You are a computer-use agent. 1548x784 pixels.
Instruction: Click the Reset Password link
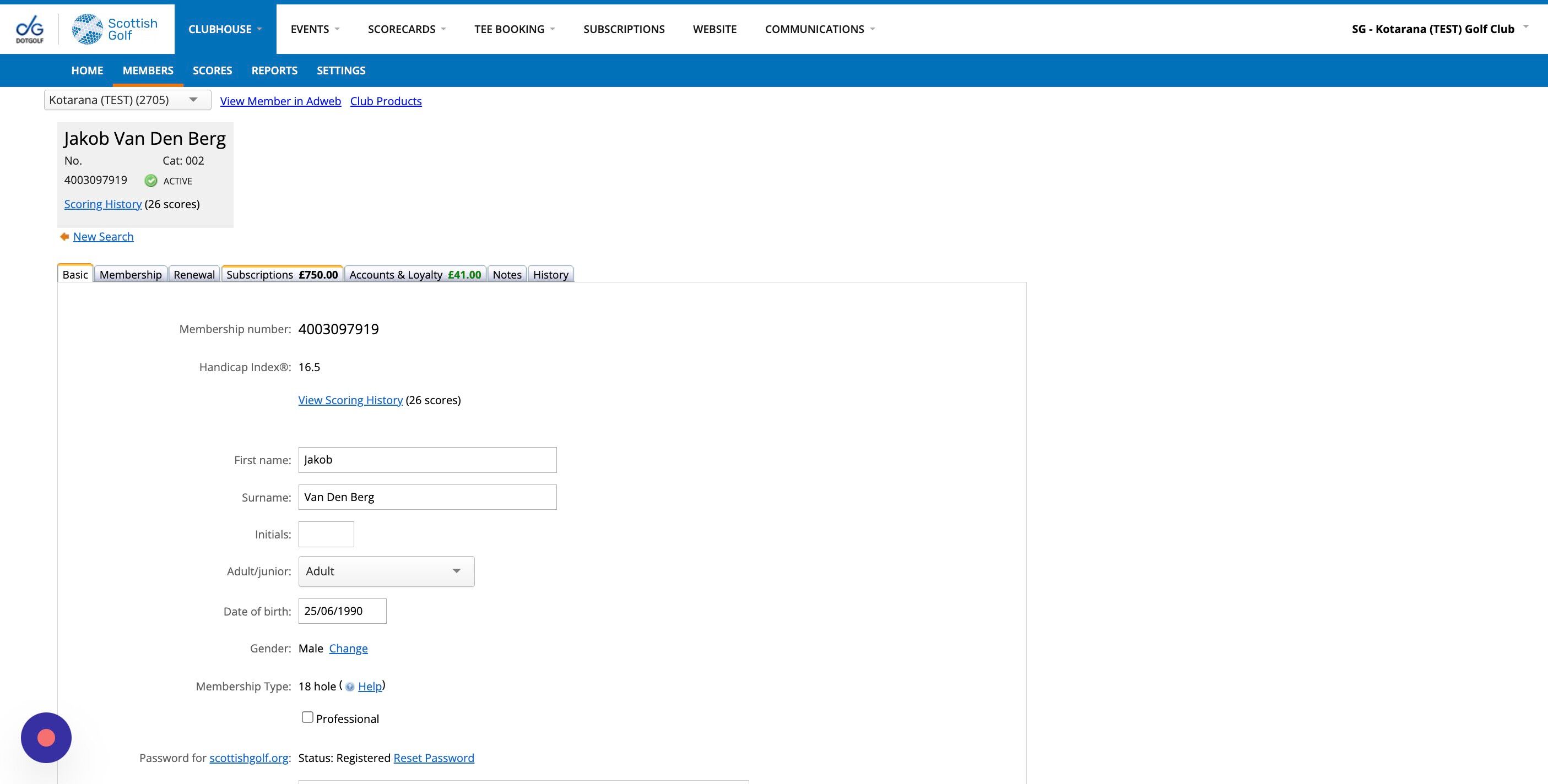click(x=433, y=758)
